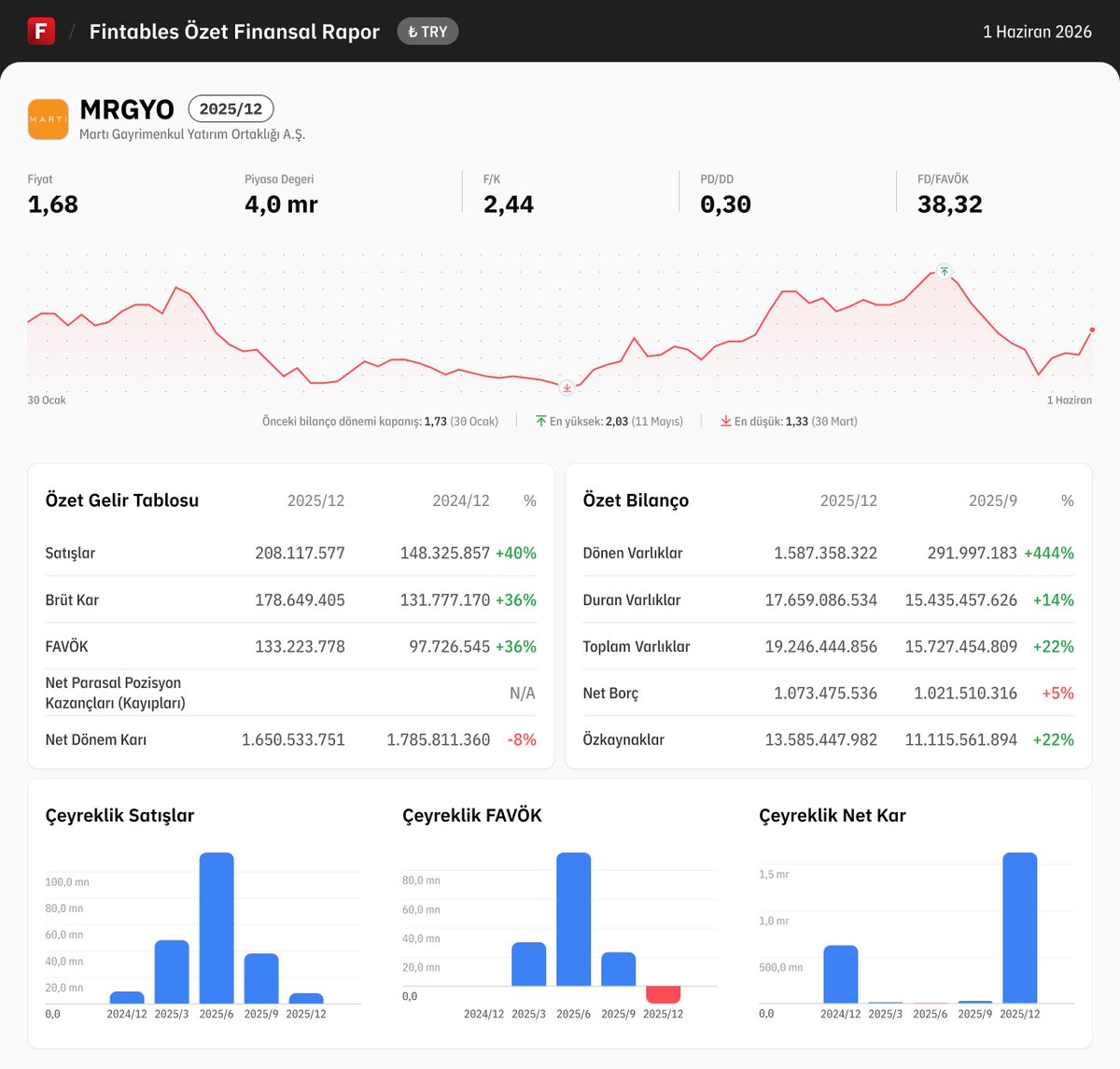
Task: Click the FAVÖK 2024/12 value 97.726.545
Action: pyautogui.click(x=450, y=646)
